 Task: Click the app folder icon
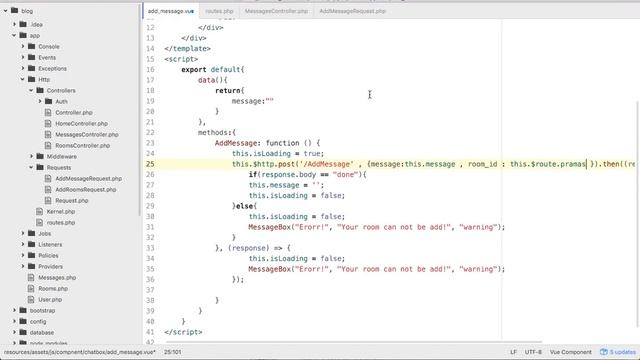click(x=23, y=36)
